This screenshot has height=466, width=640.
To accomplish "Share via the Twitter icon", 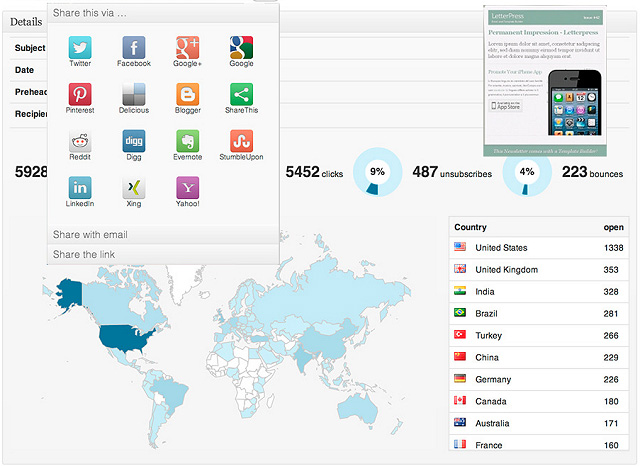I will pos(80,47).
